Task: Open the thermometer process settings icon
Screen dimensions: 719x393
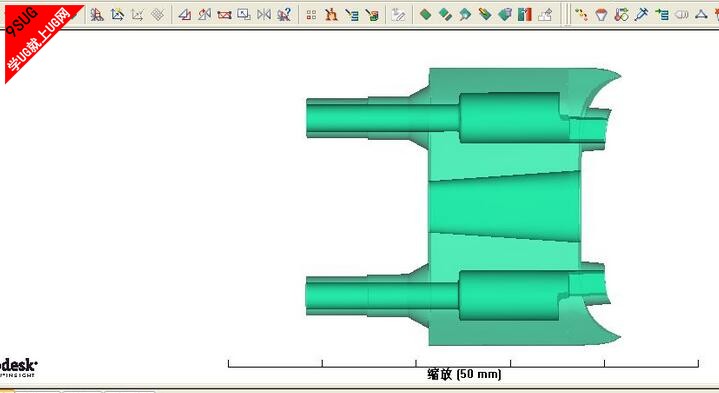Action: (x=621, y=15)
